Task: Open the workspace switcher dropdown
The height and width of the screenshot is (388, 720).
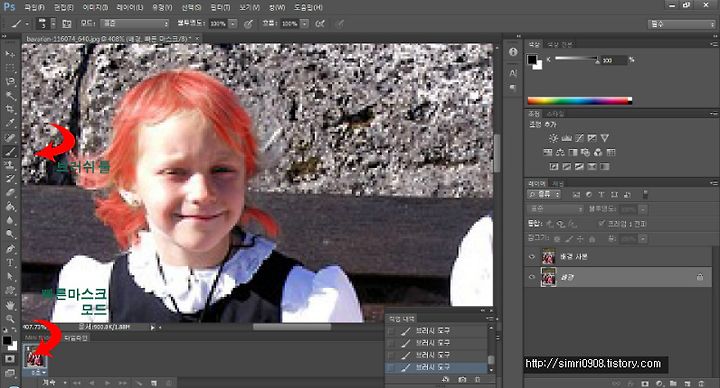Action: [681, 24]
